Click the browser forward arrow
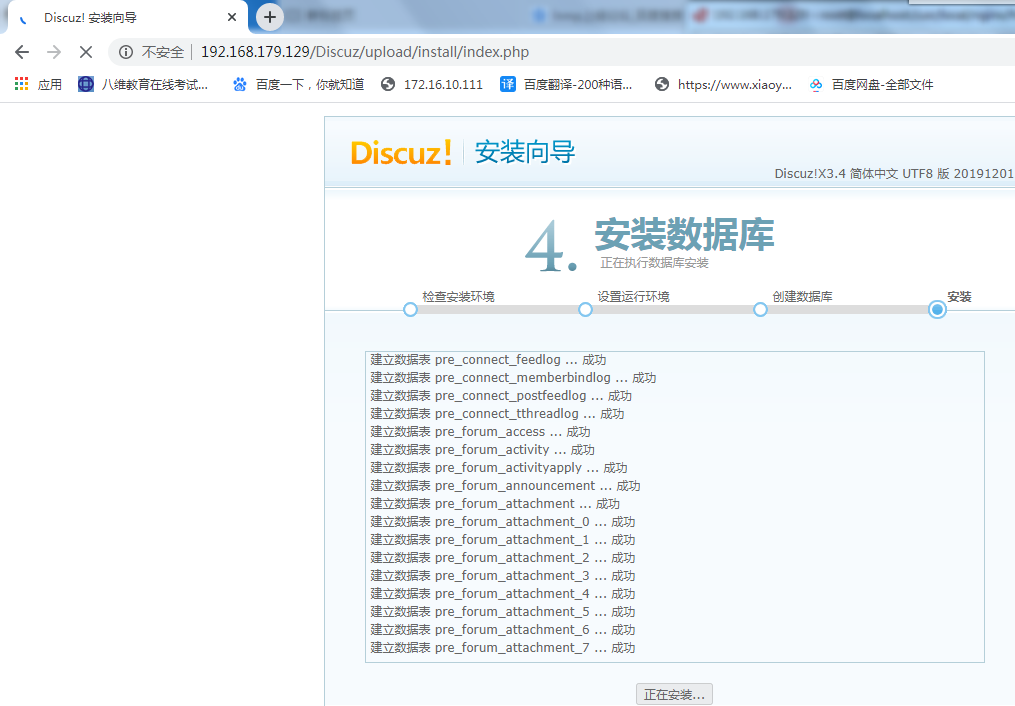This screenshot has width=1015, height=706. click(x=54, y=52)
